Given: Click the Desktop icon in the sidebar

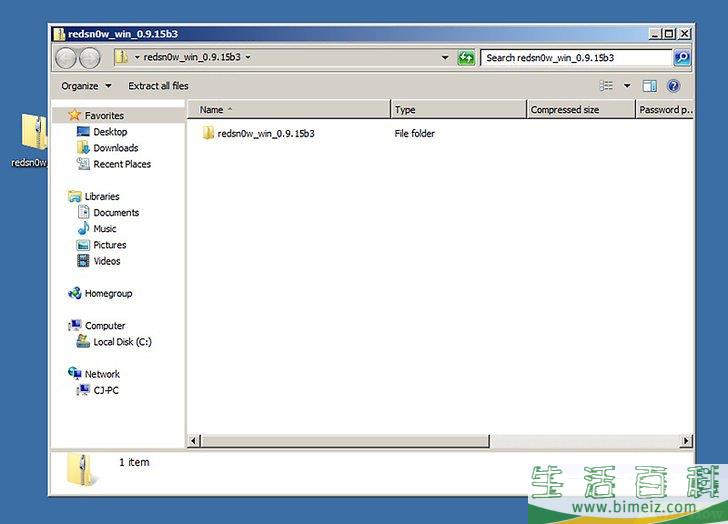Looking at the screenshot, I should point(83,131).
